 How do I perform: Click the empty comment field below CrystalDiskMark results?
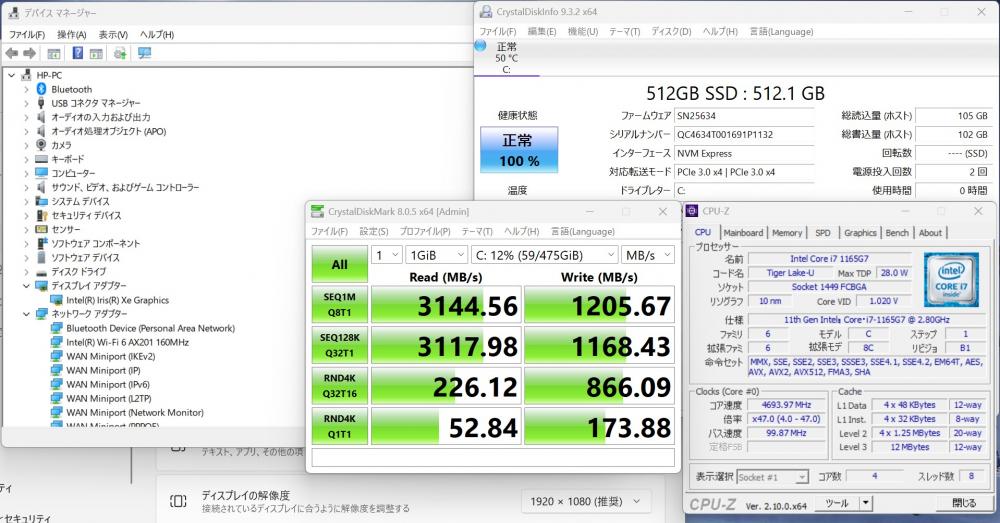click(492, 457)
